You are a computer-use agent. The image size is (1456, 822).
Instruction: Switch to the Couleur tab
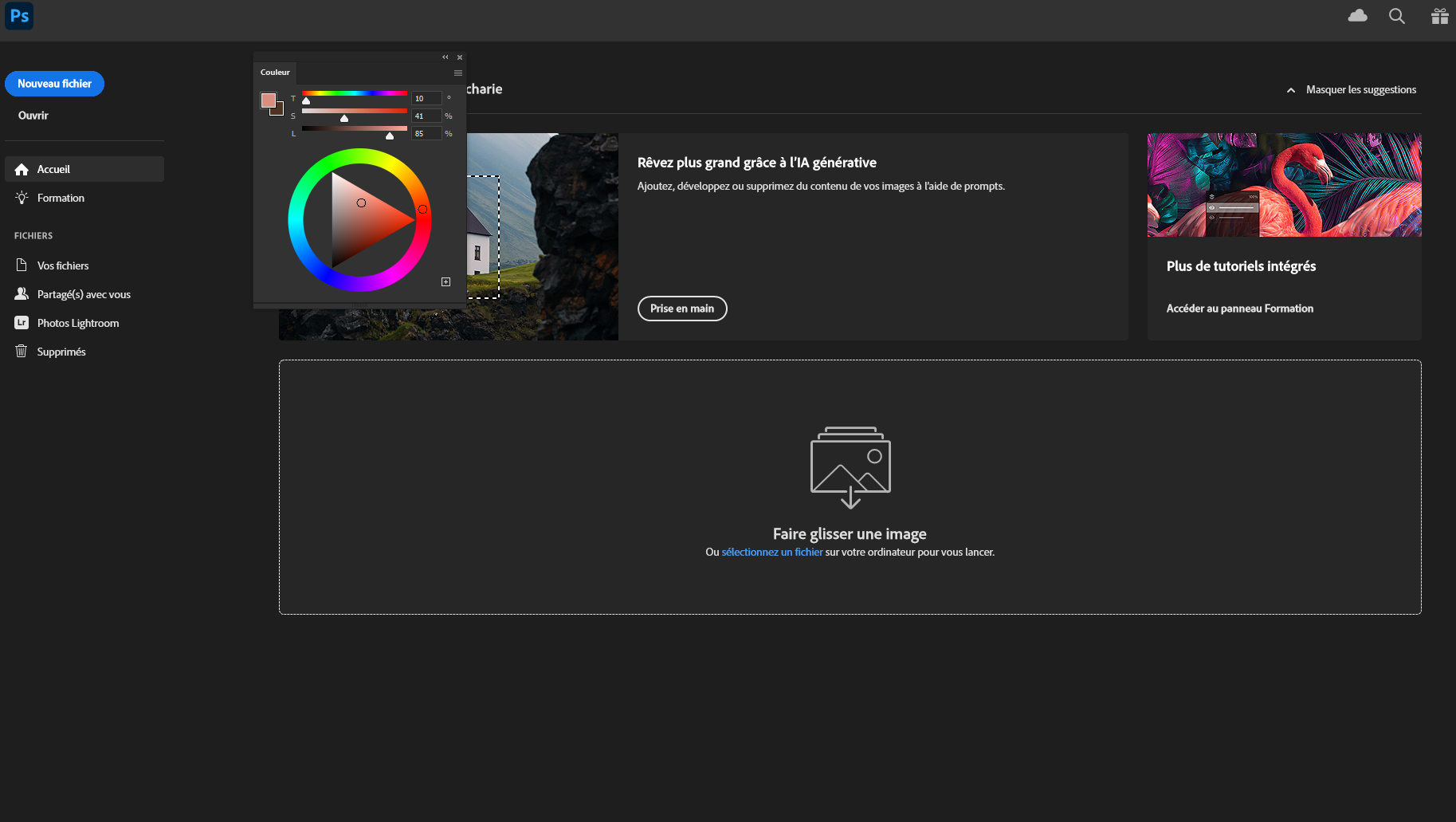[x=275, y=73]
